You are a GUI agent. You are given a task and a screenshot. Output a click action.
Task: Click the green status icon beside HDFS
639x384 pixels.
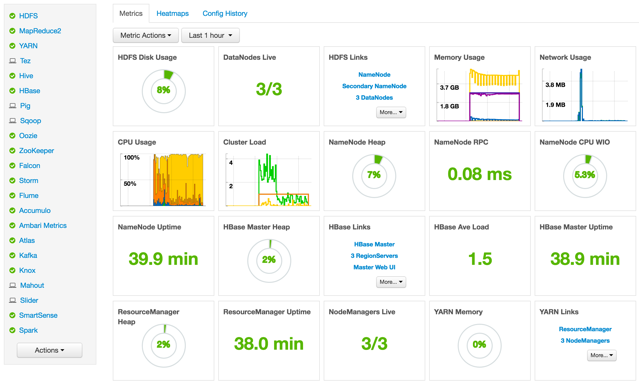coord(12,16)
